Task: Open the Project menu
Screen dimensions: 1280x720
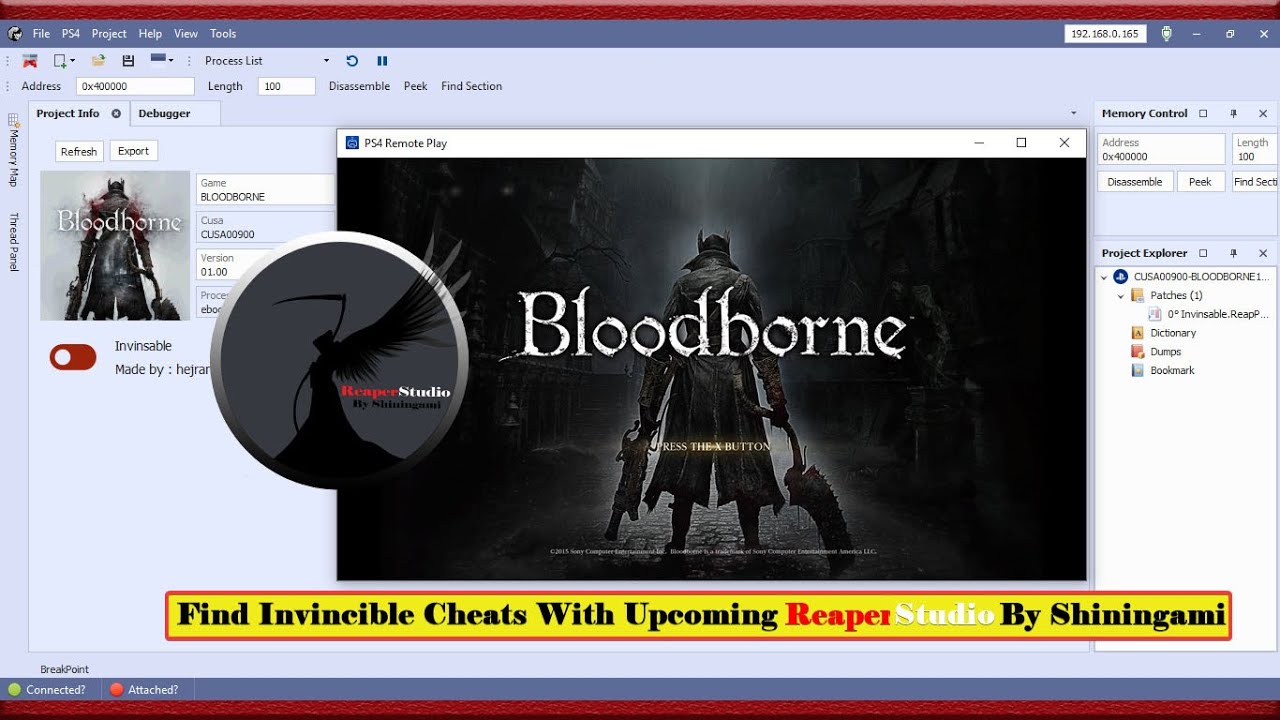Action: pos(109,34)
